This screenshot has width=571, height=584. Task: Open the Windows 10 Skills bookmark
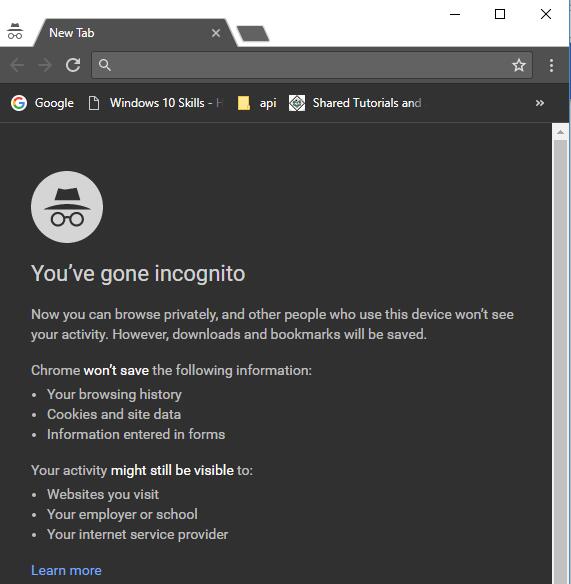coord(155,103)
